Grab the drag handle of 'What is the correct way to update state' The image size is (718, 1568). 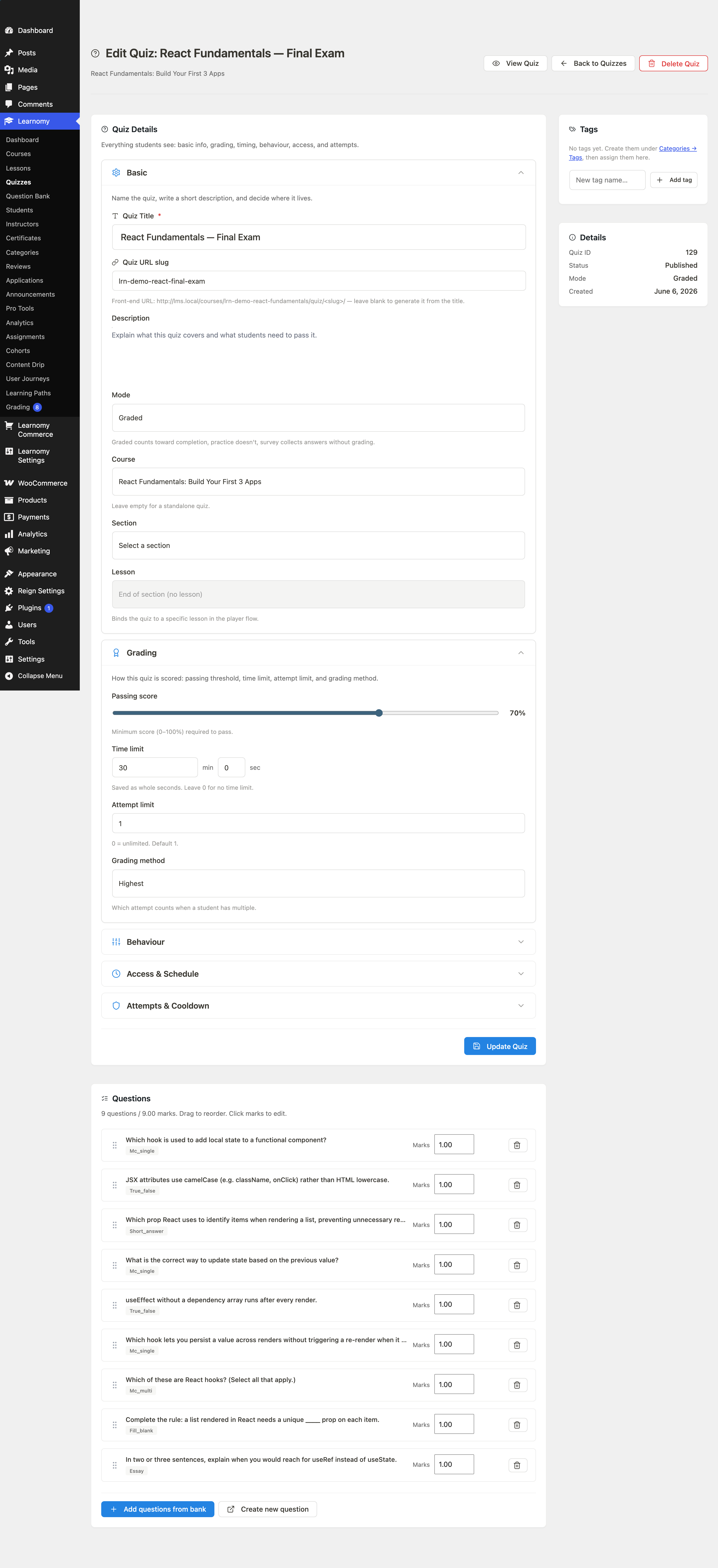pyautogui.click(x=114, y=1265)
